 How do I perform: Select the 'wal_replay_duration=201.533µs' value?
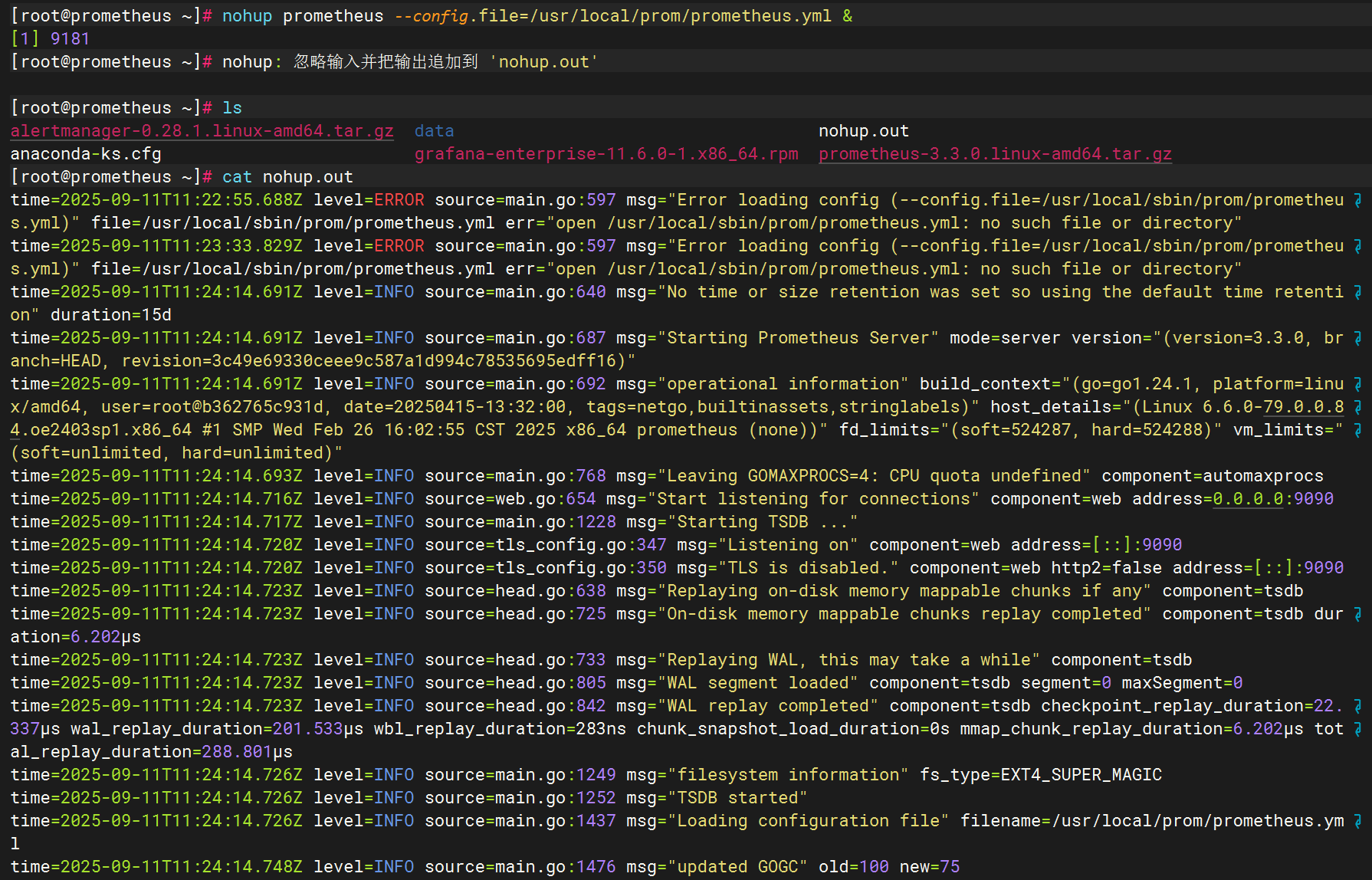(217, 729)
